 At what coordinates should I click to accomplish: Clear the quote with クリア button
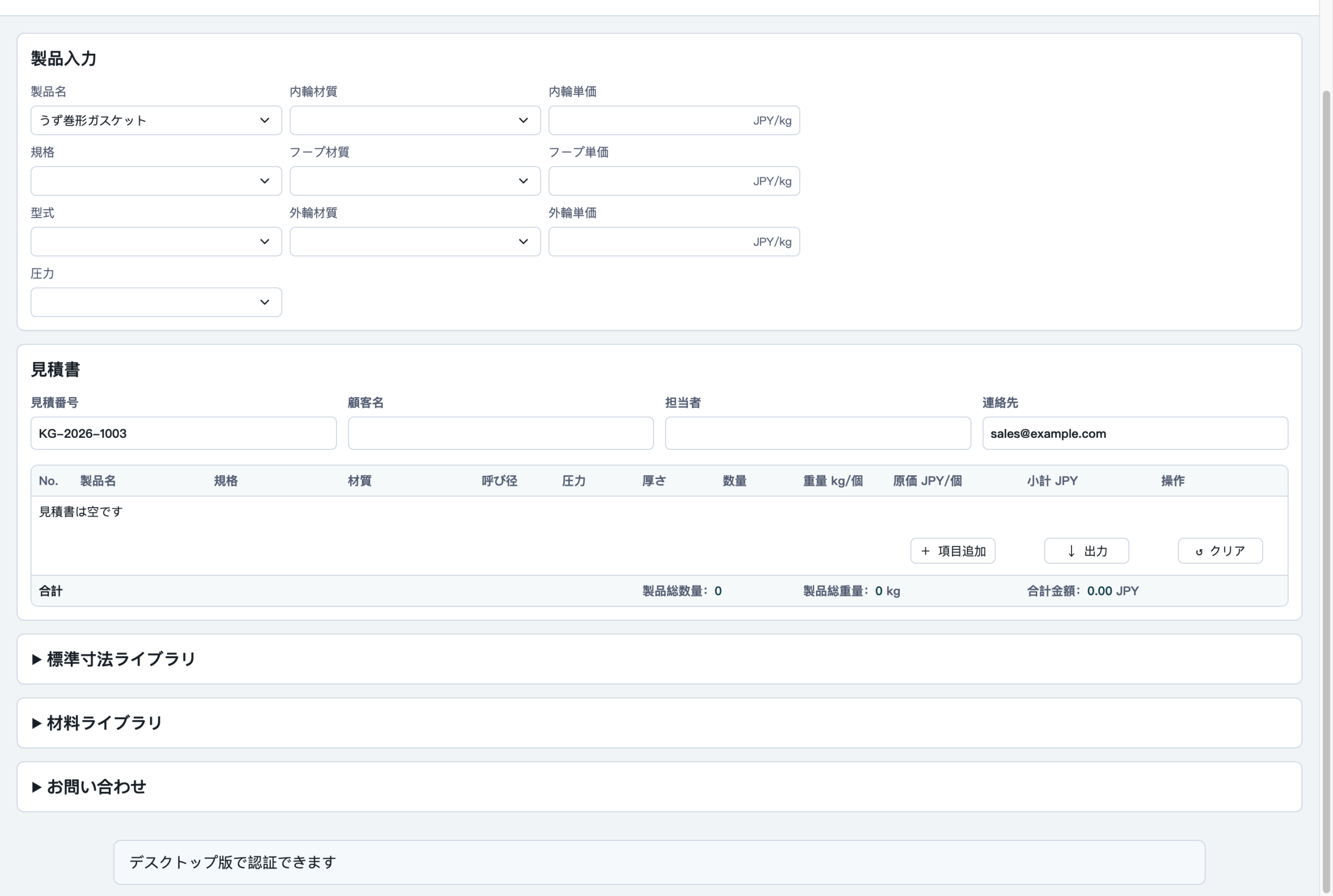(1220, 551)
